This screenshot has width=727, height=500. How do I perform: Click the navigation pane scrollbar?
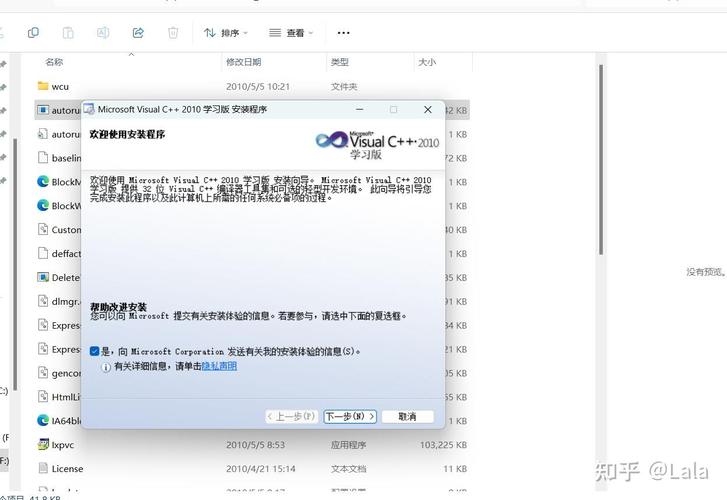point(15,264)
